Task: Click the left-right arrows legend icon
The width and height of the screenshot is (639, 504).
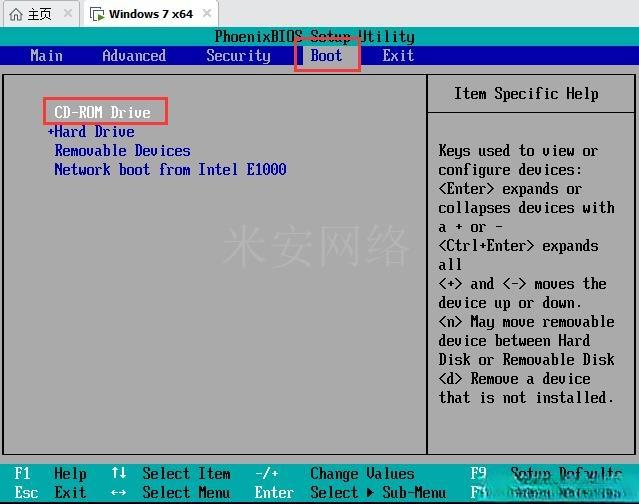Action: coord(118,493)
